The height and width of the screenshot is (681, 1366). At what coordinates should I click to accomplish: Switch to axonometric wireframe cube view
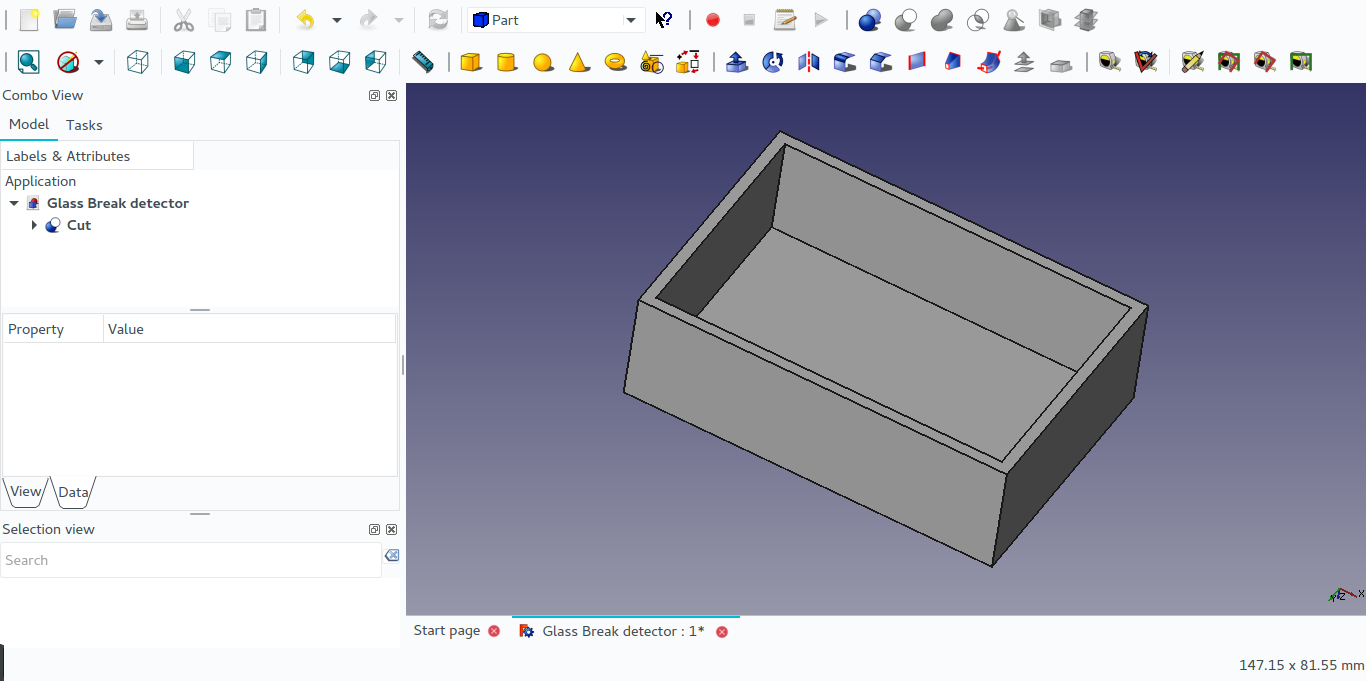click(x=138, y=62)
